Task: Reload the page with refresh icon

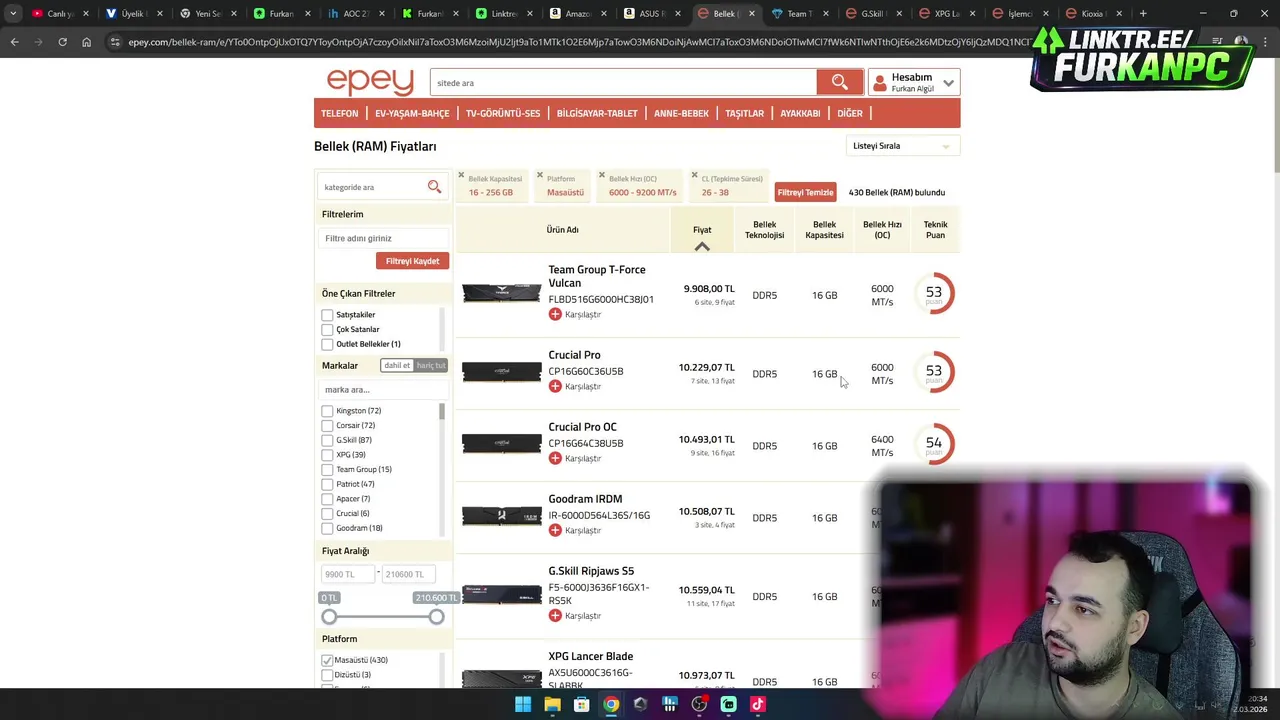Action: (x=62, y=42)
